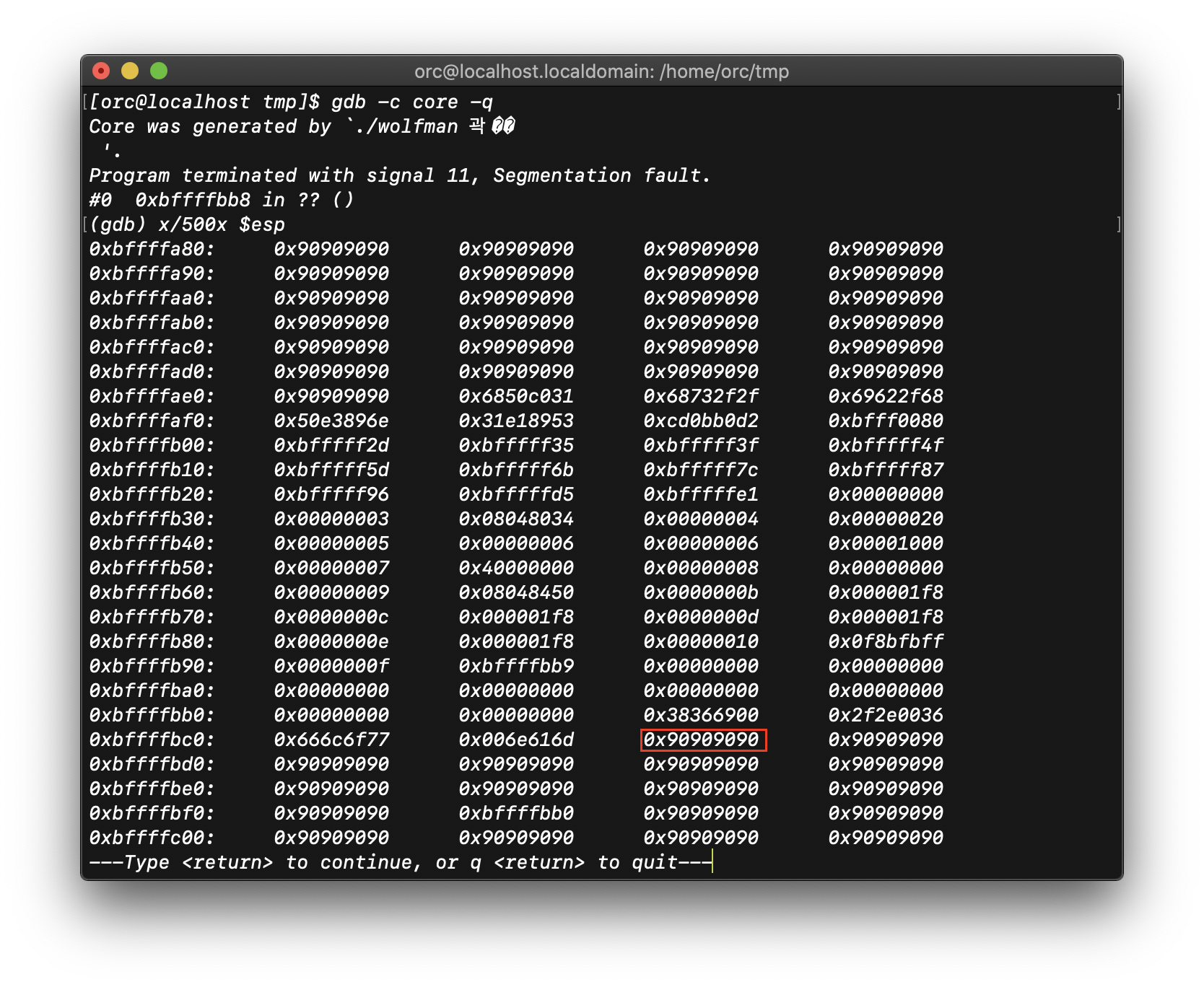This screenshot has height=987, width=1204.
Task: Click address label 0xbffffb30:
Action: [152, 519]
